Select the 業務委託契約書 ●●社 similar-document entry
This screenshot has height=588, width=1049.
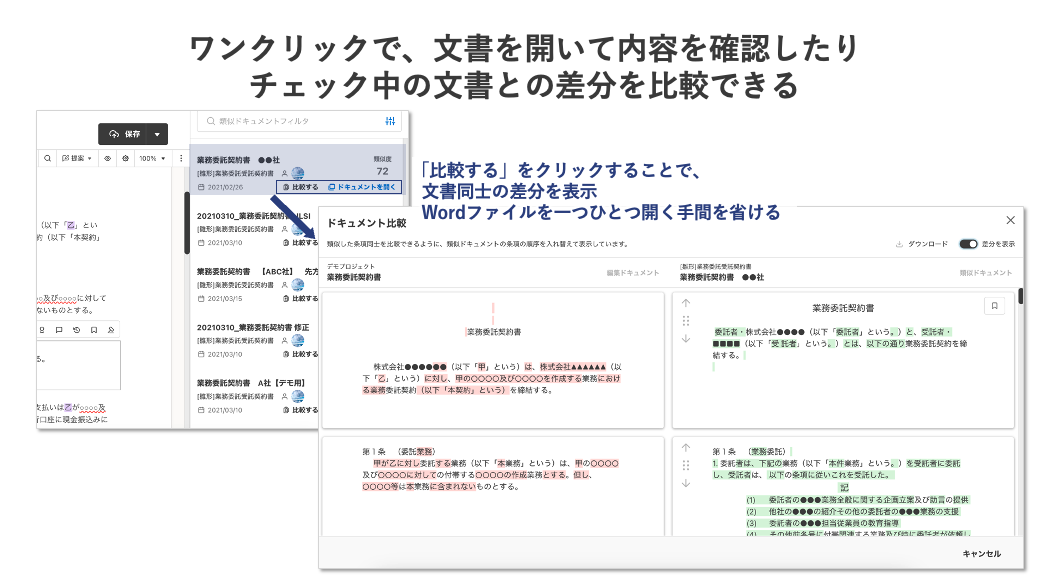pyautogui.click(x=298, y=171)
